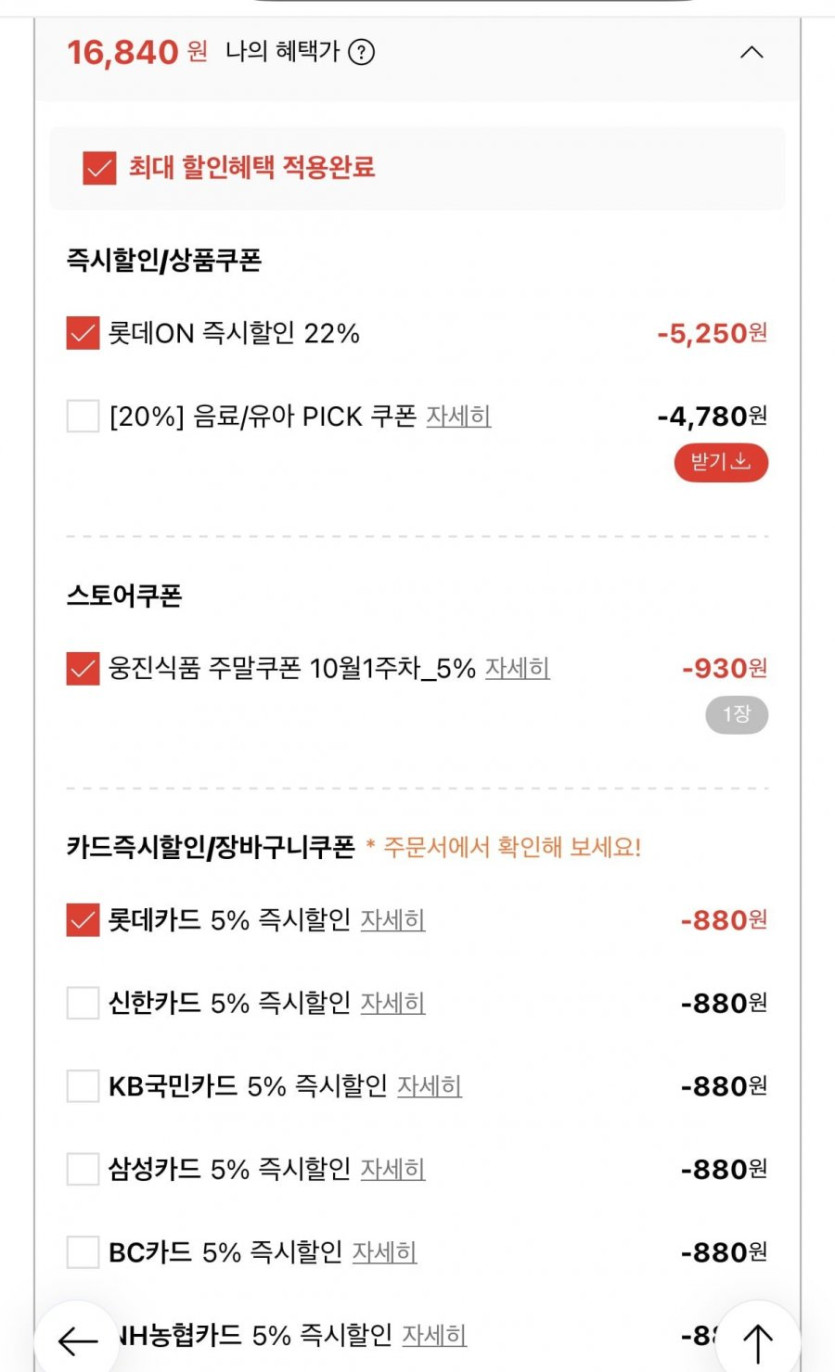
Task: Select KB국민카드 5% 즉시할인 checkbox
Action: [83, 1085]
